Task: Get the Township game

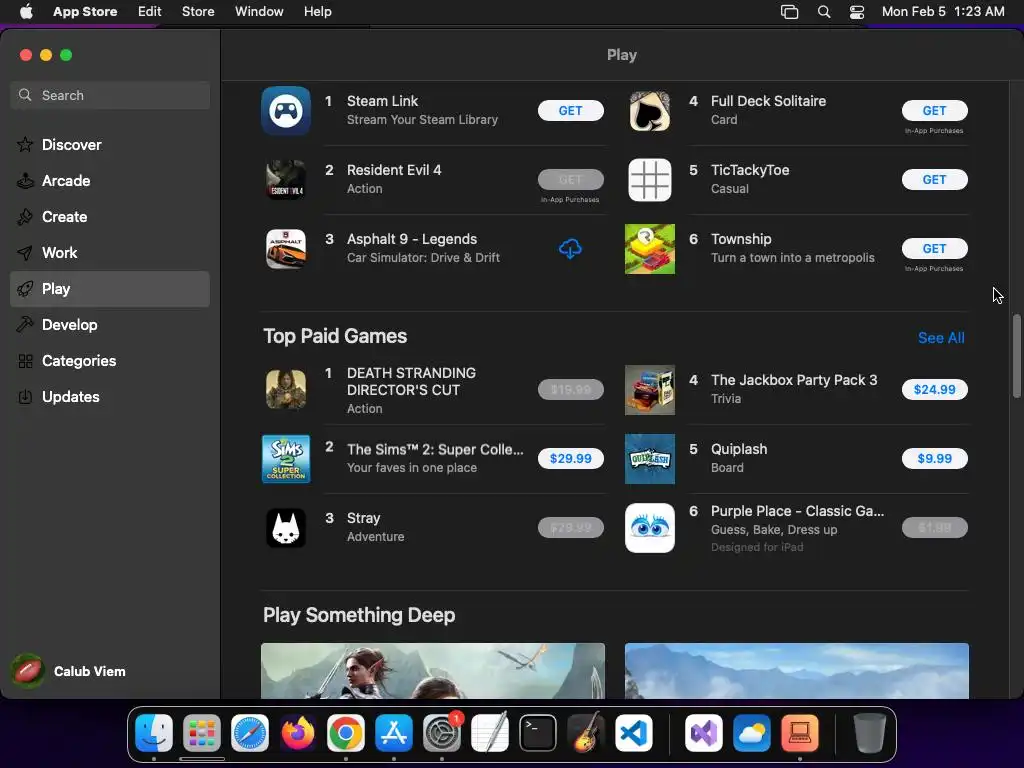Action: coord(935,249)
